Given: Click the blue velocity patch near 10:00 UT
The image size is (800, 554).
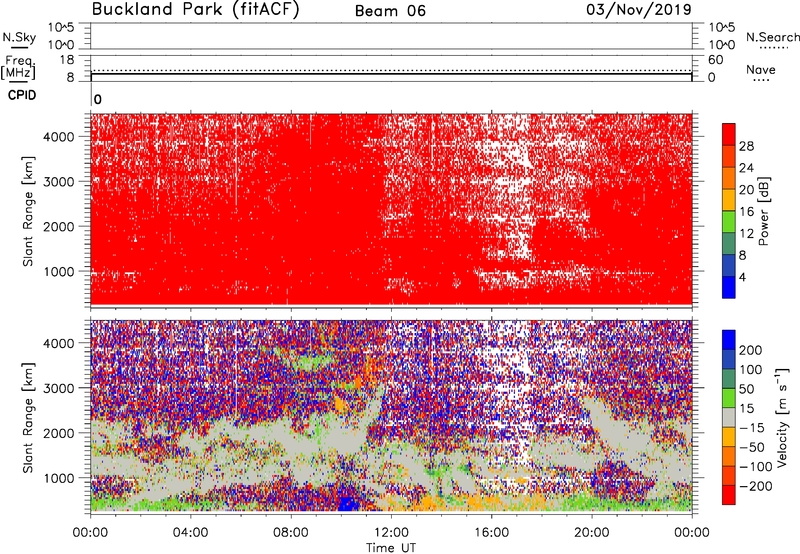Looking at the screenshot, I should (348, 504).
